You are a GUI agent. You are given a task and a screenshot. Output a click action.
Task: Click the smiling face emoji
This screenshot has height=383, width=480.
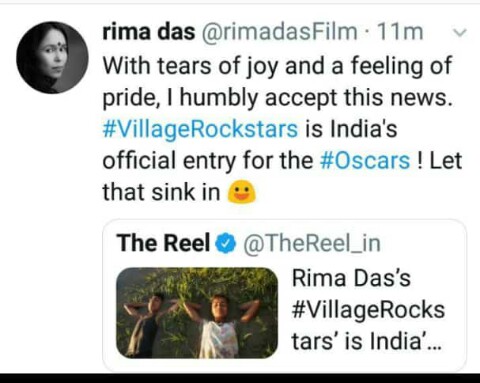tap(241, 192)
